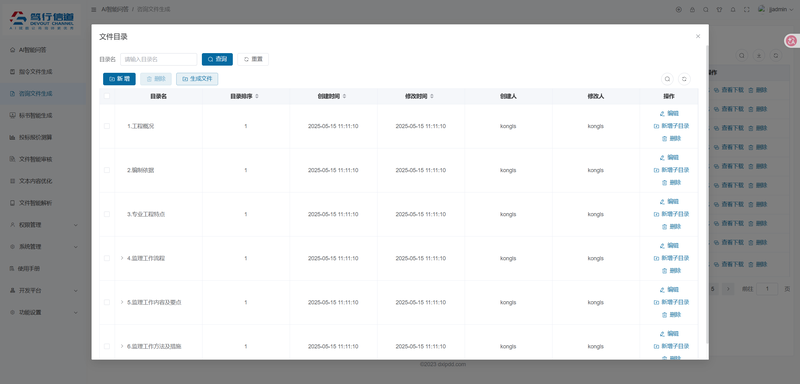Open the header search magnifier icon
Screen dimensions: 800x384
[706, 9]
